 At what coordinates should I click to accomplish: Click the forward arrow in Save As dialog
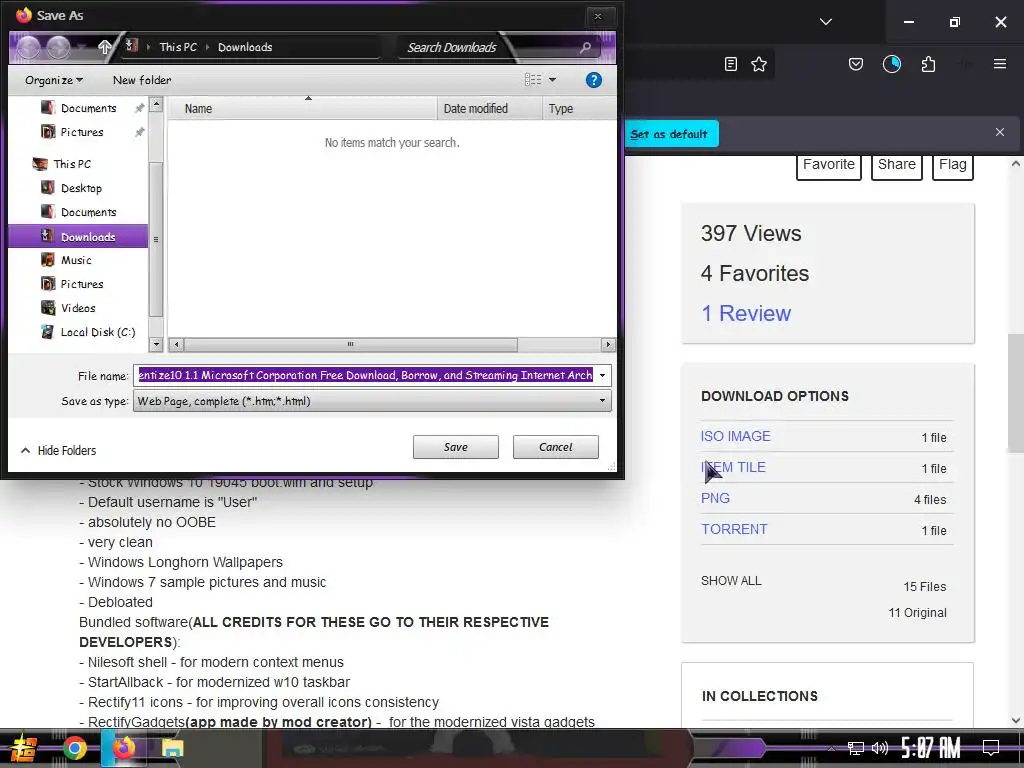pos(58,47)
